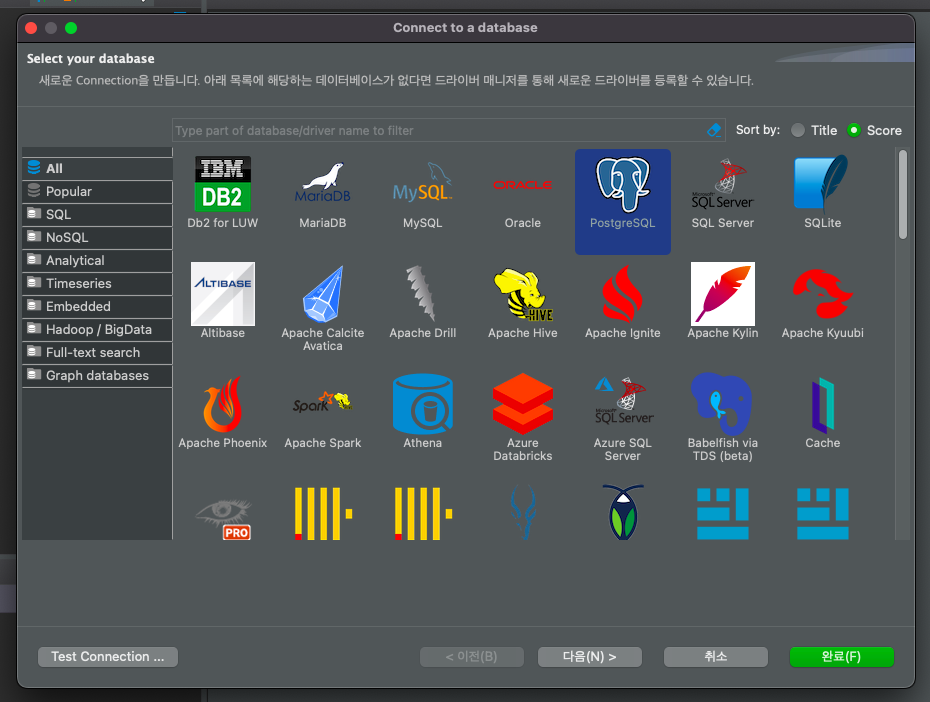Click the Test Connection button

click(x=108, y=657)
